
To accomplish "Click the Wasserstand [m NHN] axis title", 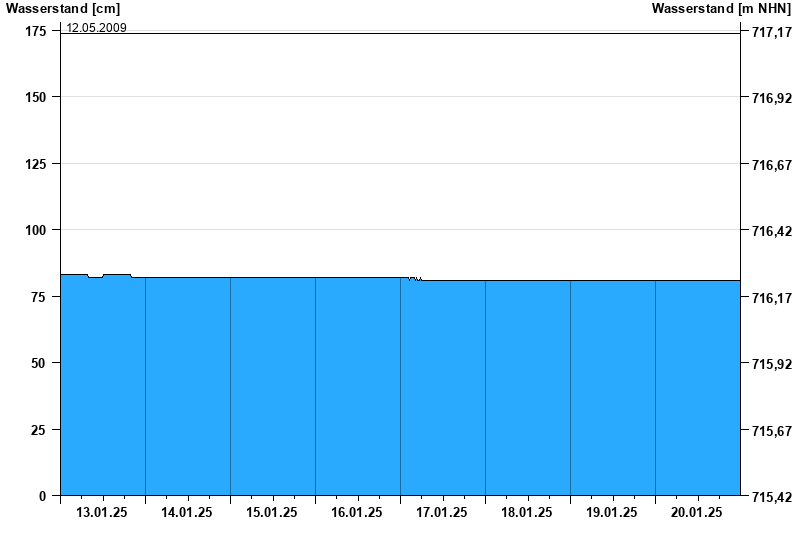I will 721,9.
